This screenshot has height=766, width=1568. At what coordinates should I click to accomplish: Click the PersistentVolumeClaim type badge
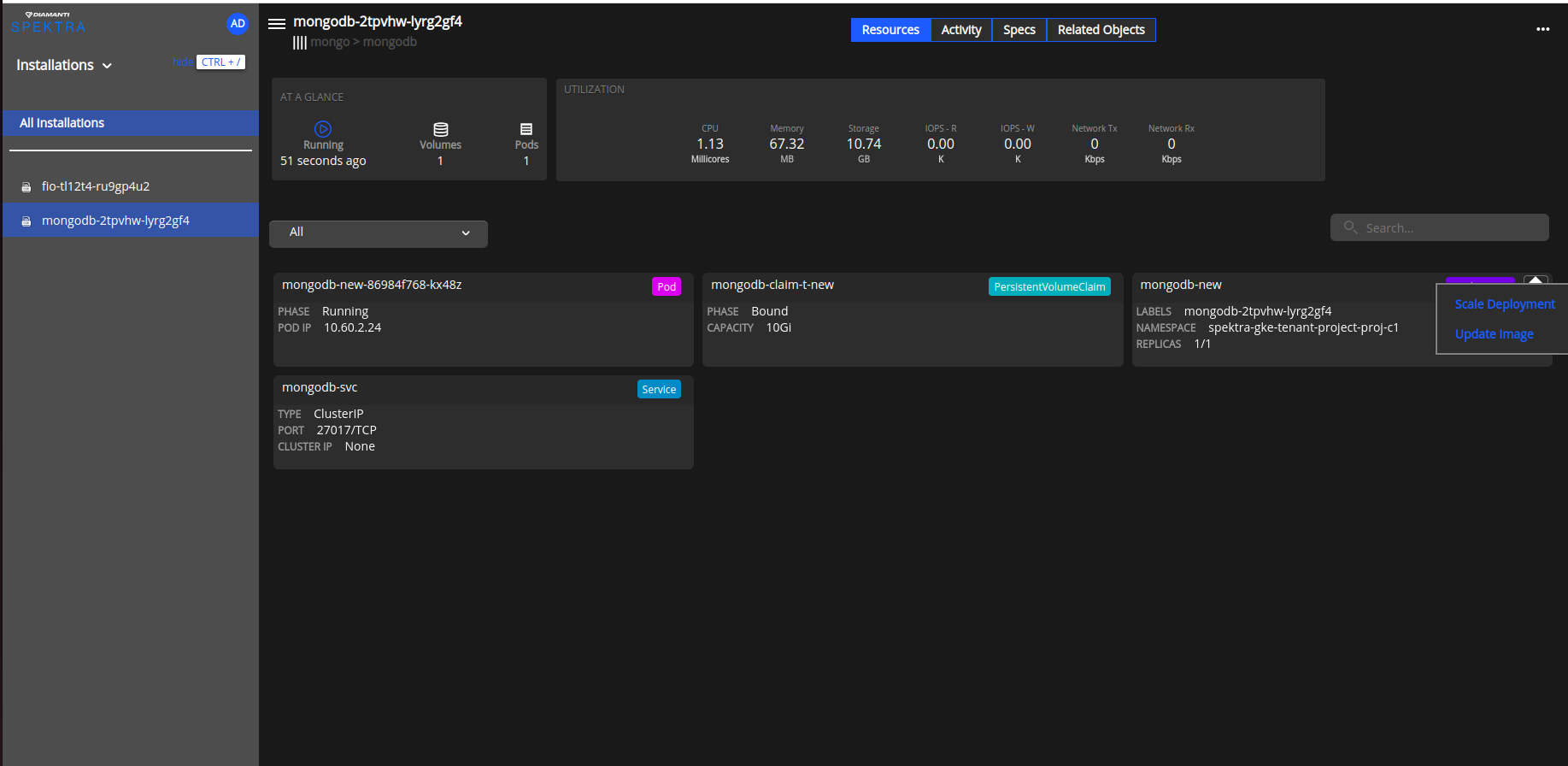click(x=1049, y=286)
